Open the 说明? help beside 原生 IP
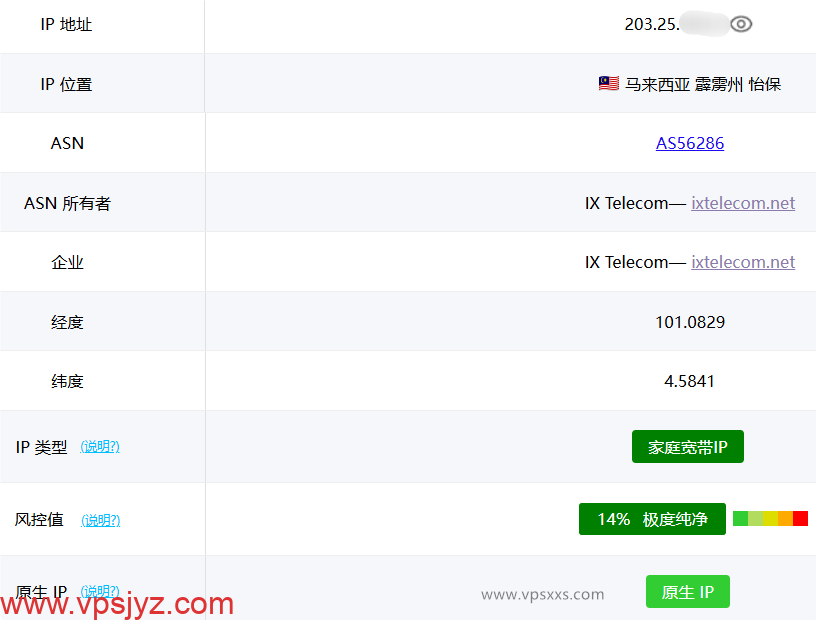Screen dimensions: 816x620 [100, 592]
